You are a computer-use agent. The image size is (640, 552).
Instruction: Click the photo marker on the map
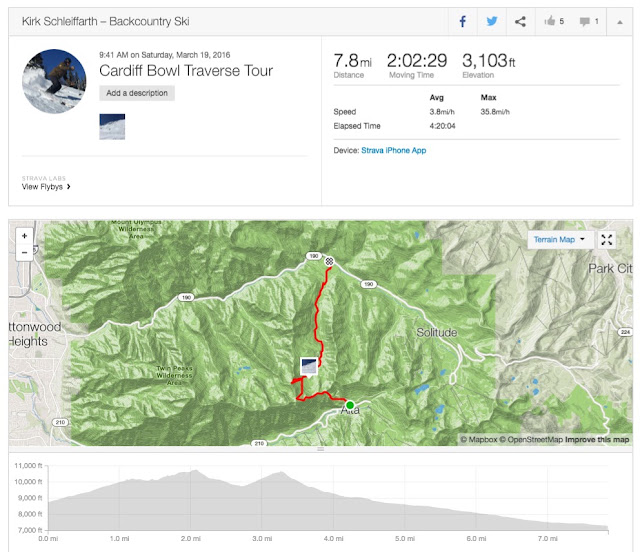(x=309, y=366)
